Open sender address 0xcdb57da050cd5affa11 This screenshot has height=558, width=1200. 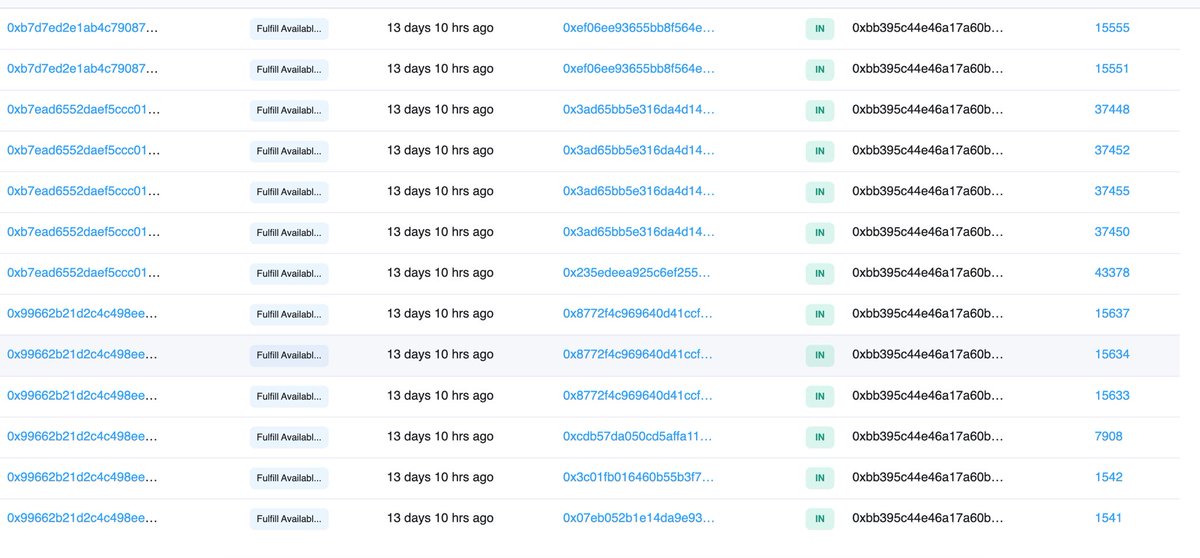(639, 436)
